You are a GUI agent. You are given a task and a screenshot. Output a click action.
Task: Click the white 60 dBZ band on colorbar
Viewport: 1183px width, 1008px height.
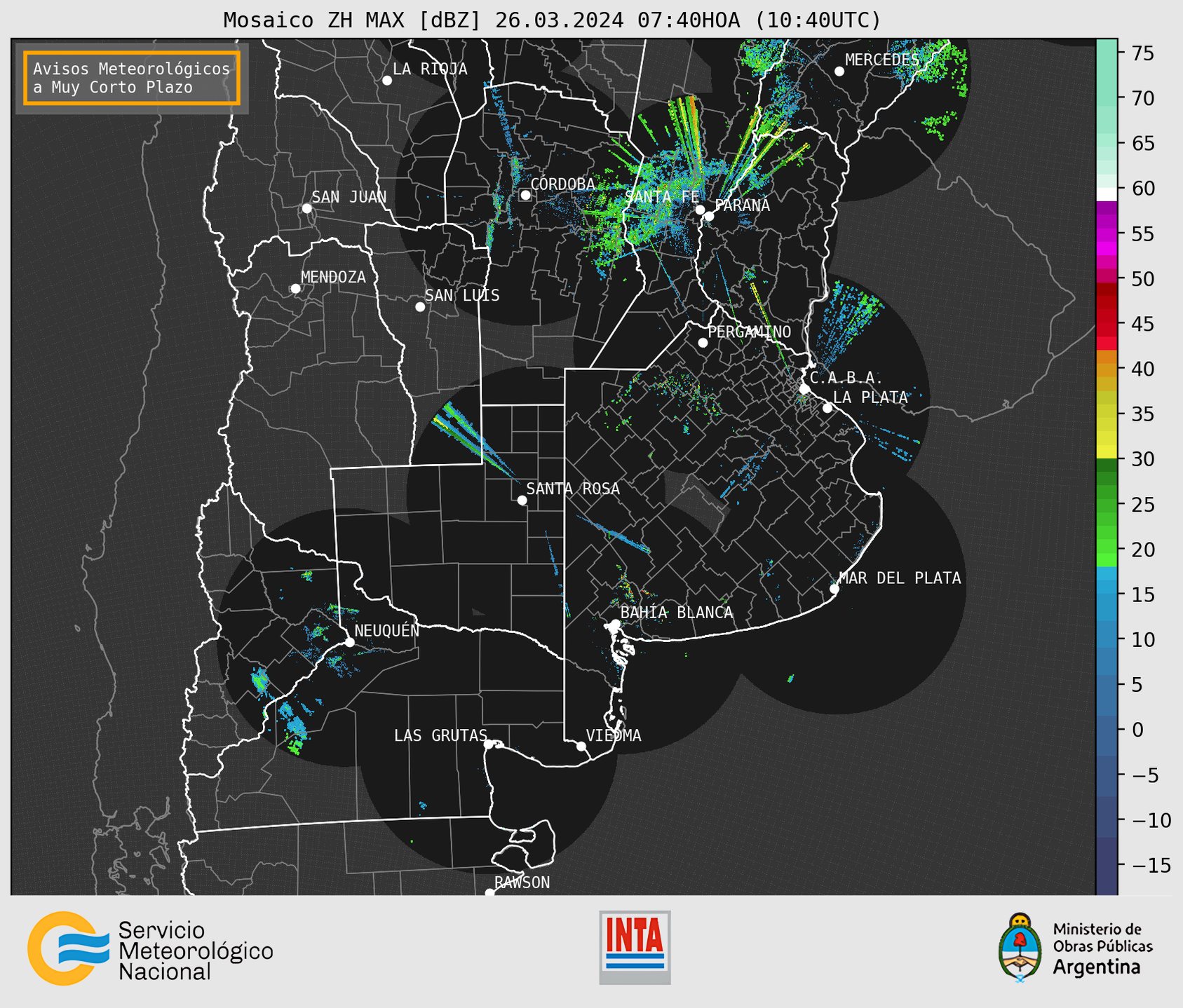coord(1107,194)
